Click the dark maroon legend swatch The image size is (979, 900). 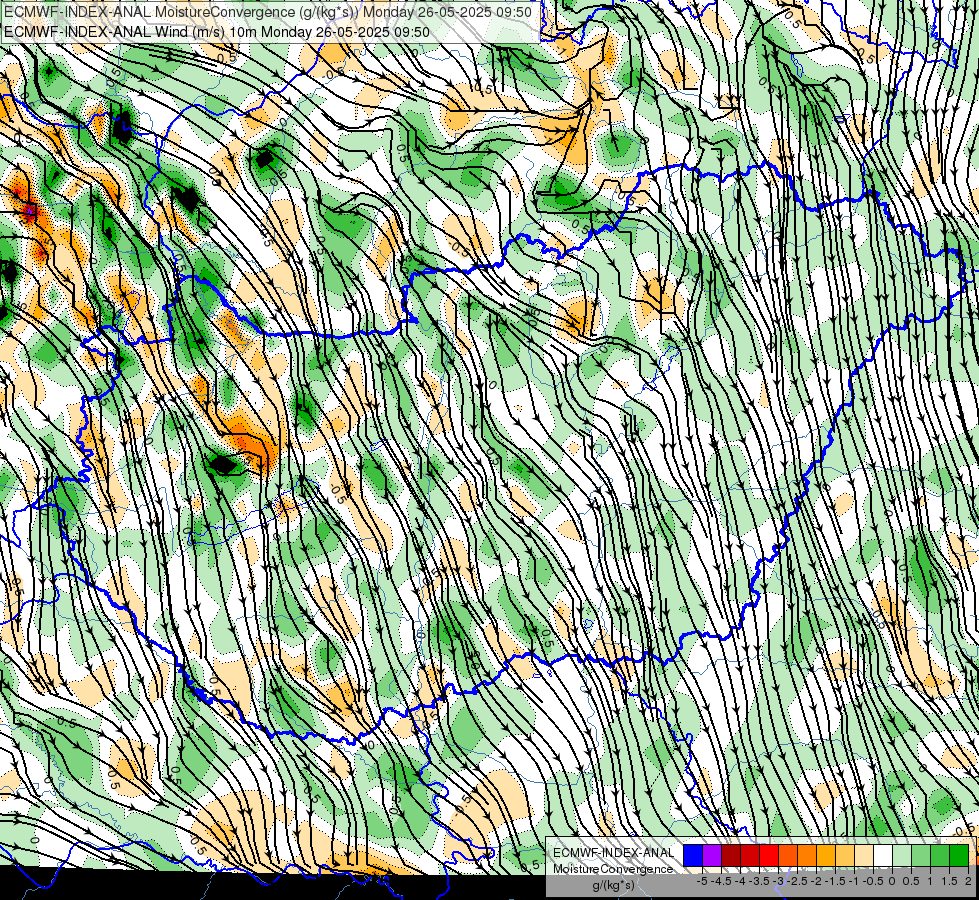[731, 855]
